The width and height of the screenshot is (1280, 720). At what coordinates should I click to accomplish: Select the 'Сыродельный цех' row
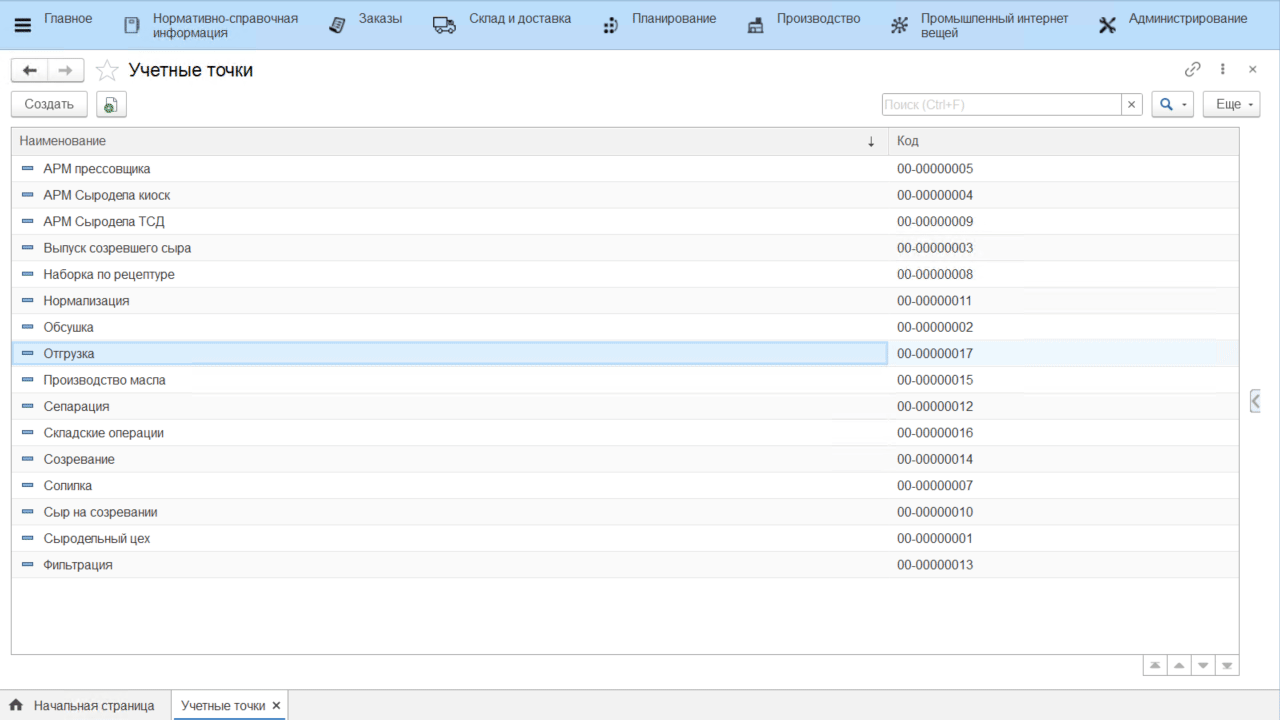(97, 539)
